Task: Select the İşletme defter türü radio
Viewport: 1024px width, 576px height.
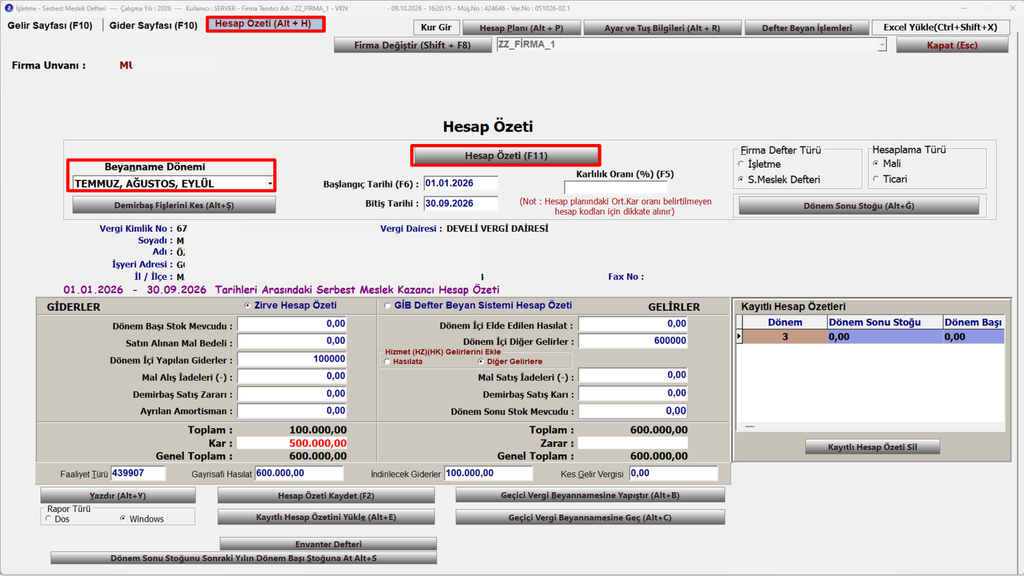Action: [x=741, y=165]
